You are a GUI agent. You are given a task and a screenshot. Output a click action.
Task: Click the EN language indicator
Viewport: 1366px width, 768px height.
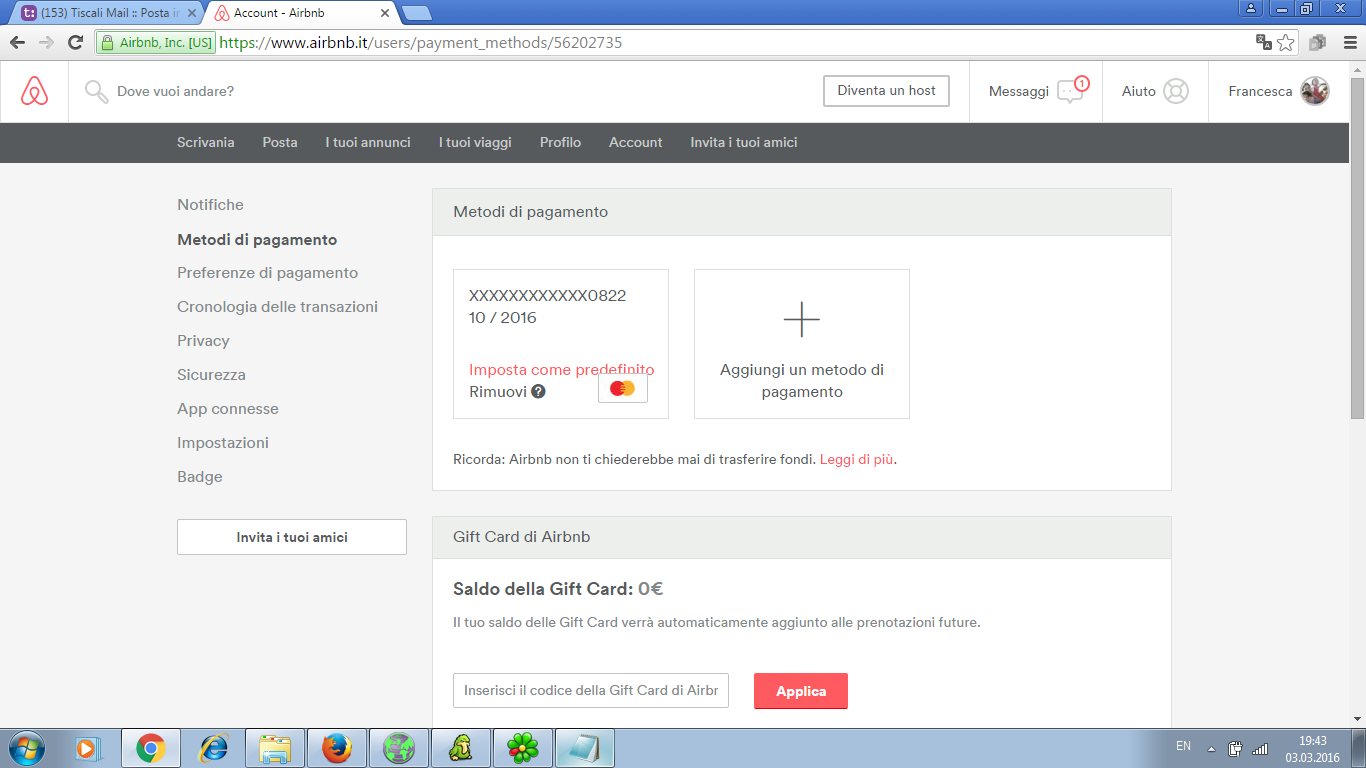(x=1183, y=746)
